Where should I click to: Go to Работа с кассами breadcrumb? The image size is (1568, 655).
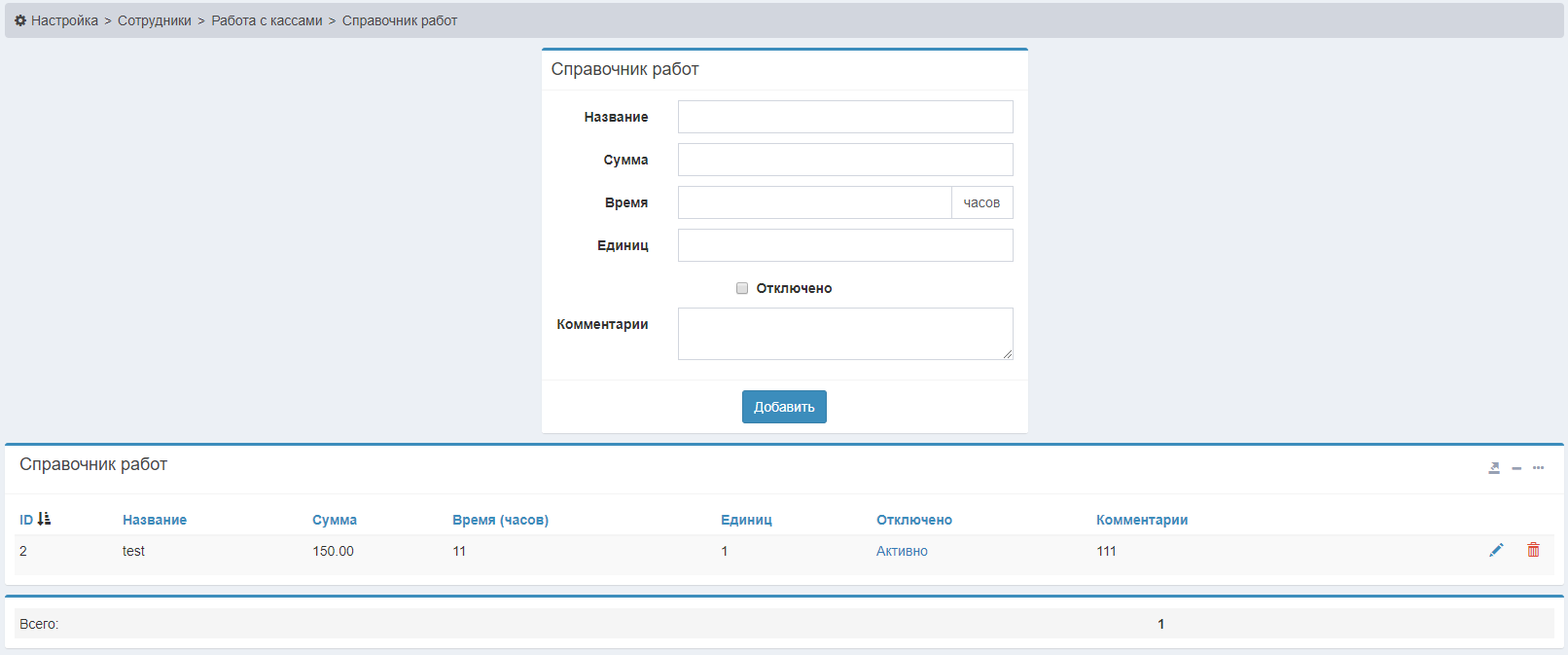(x=267, y=20)
